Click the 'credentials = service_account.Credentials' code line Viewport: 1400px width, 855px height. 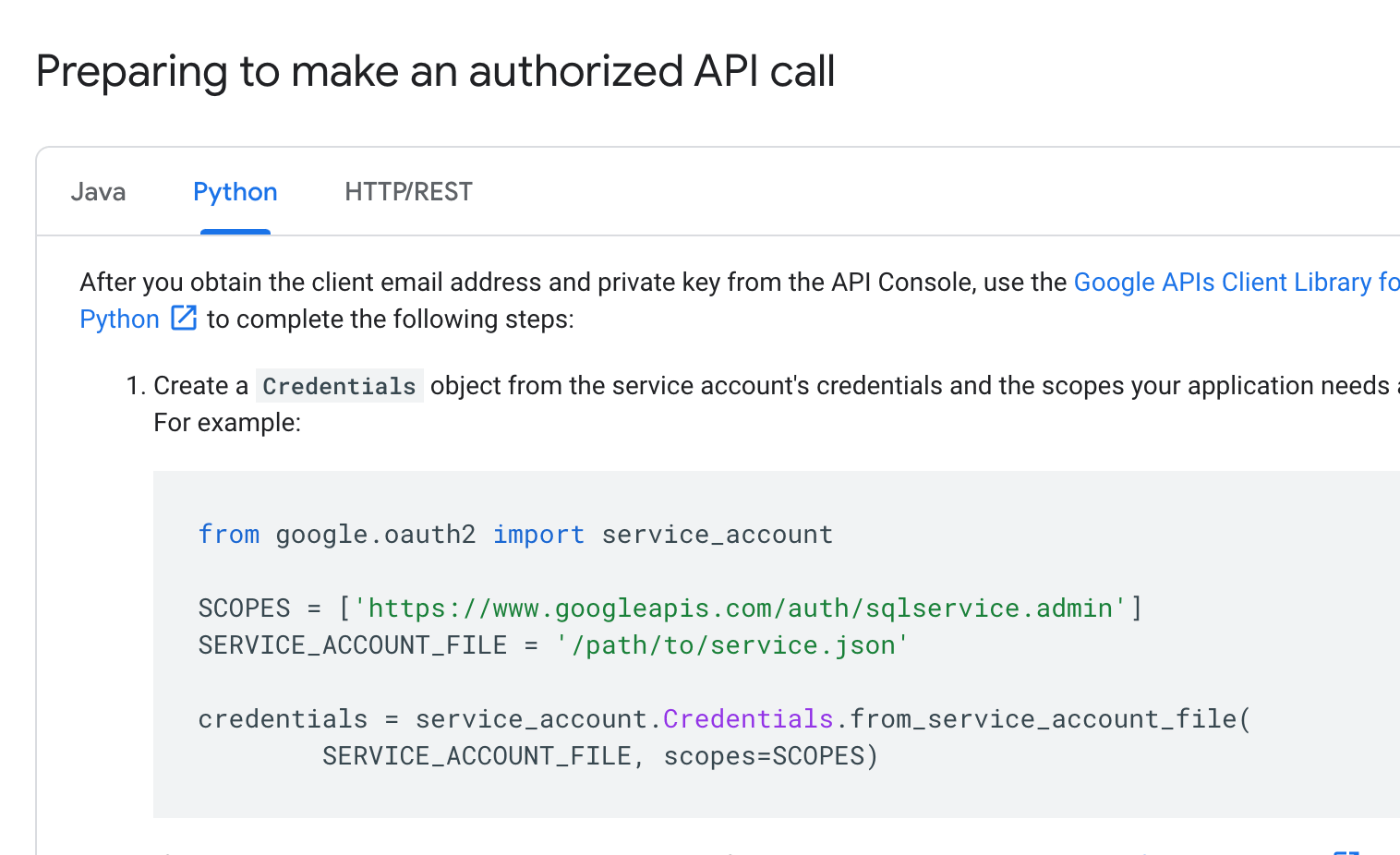(724, 719)
